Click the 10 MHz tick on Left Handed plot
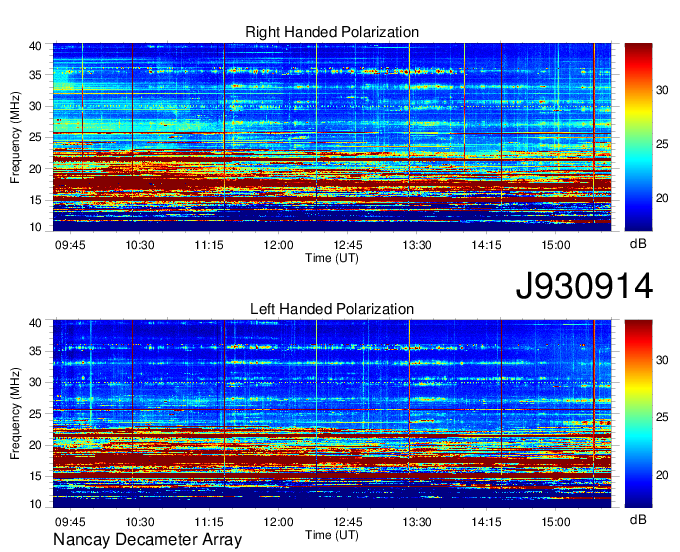680x552 pixels. pyautogui.click(x=35, y=504)
